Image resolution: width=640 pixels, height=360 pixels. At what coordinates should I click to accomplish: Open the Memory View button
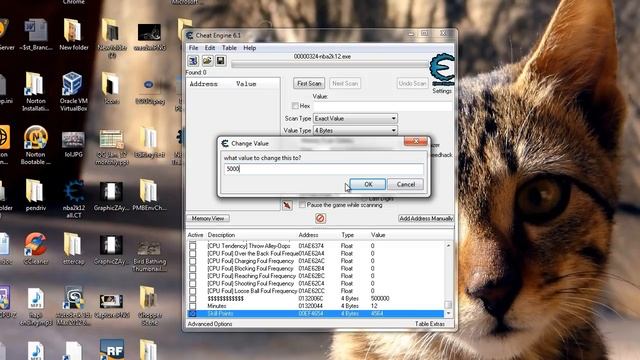[x=208, y=218]
